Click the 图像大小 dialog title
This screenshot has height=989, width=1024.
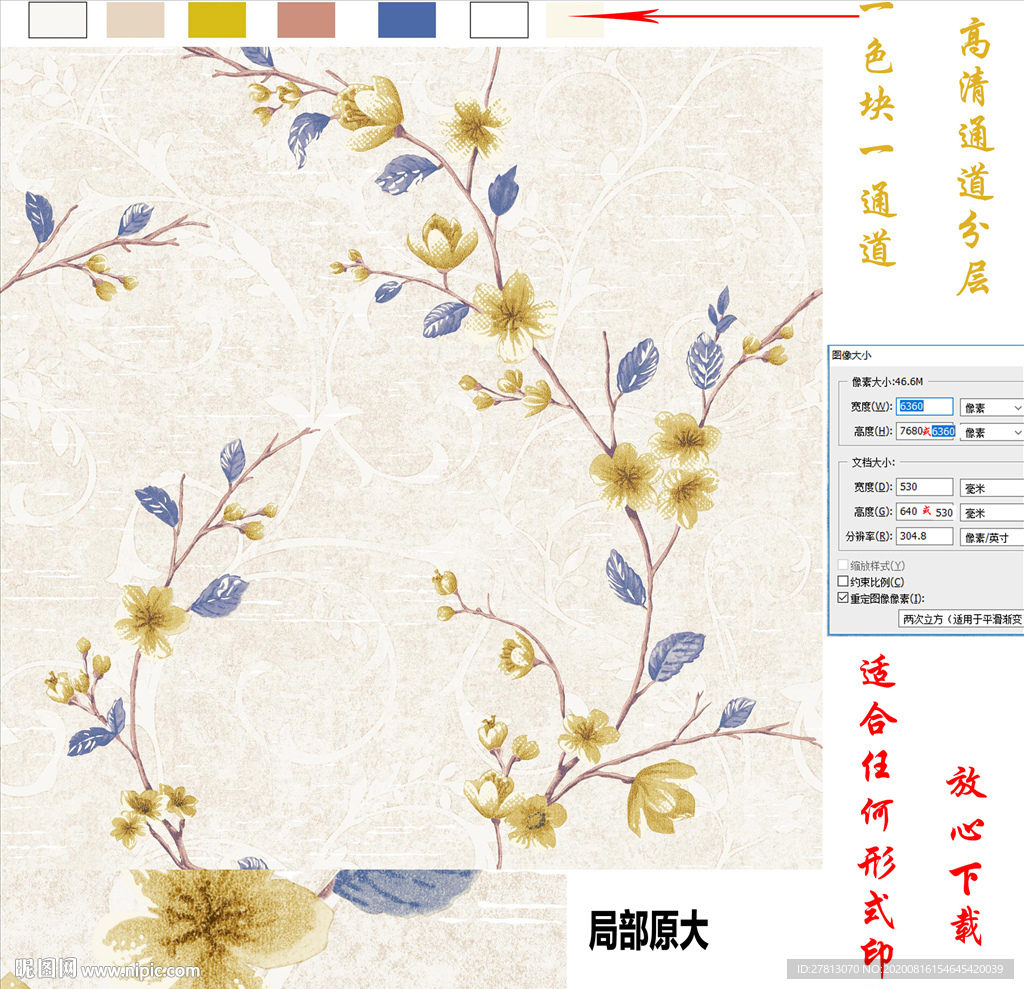click(x=851, y=355)
